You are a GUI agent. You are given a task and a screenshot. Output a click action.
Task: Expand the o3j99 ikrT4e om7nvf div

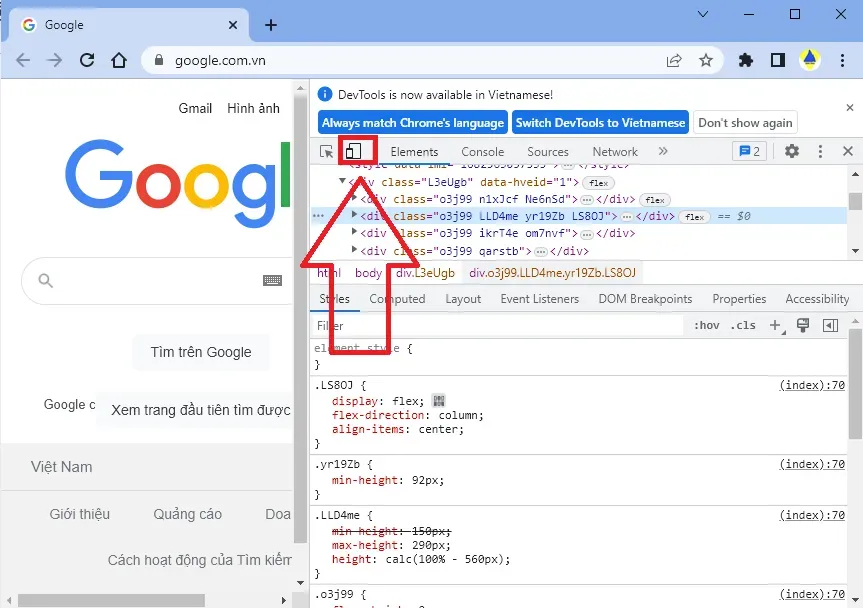coord(354,232)
